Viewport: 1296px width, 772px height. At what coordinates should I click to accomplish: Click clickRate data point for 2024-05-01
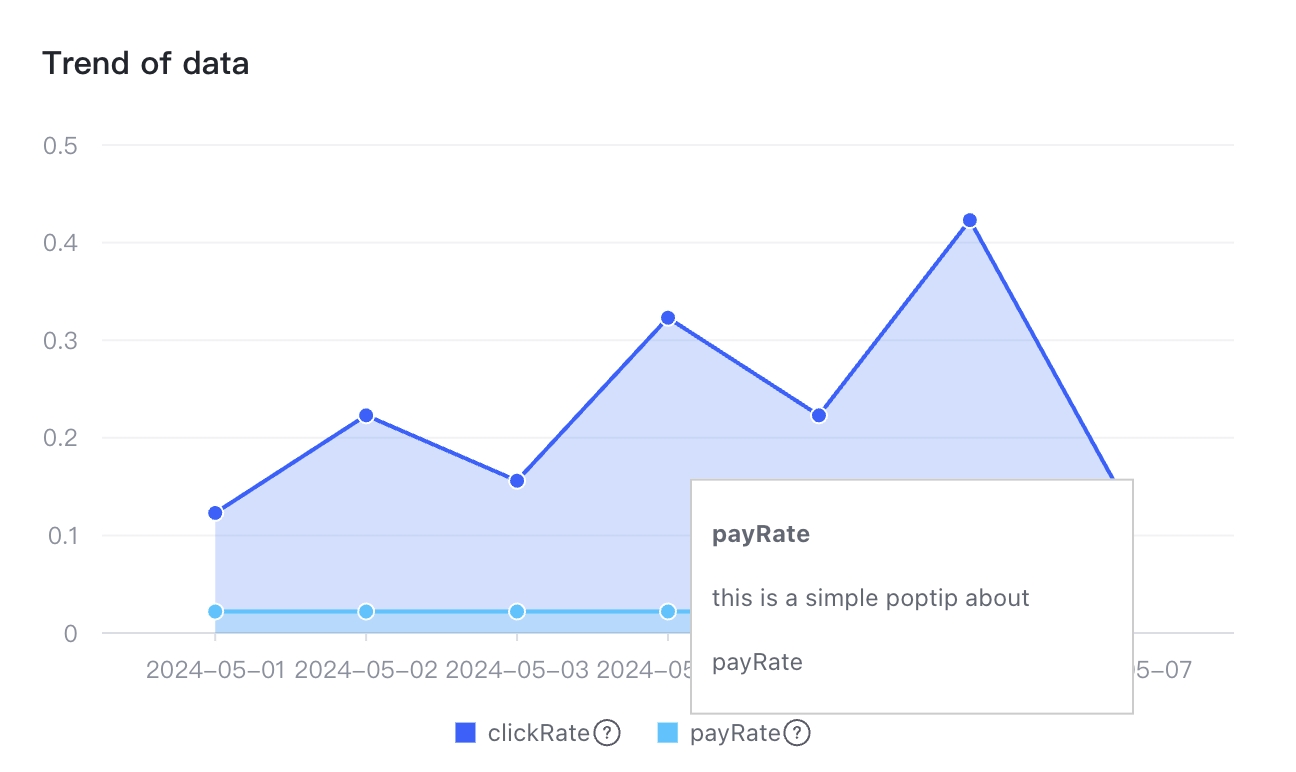point(215,513)
